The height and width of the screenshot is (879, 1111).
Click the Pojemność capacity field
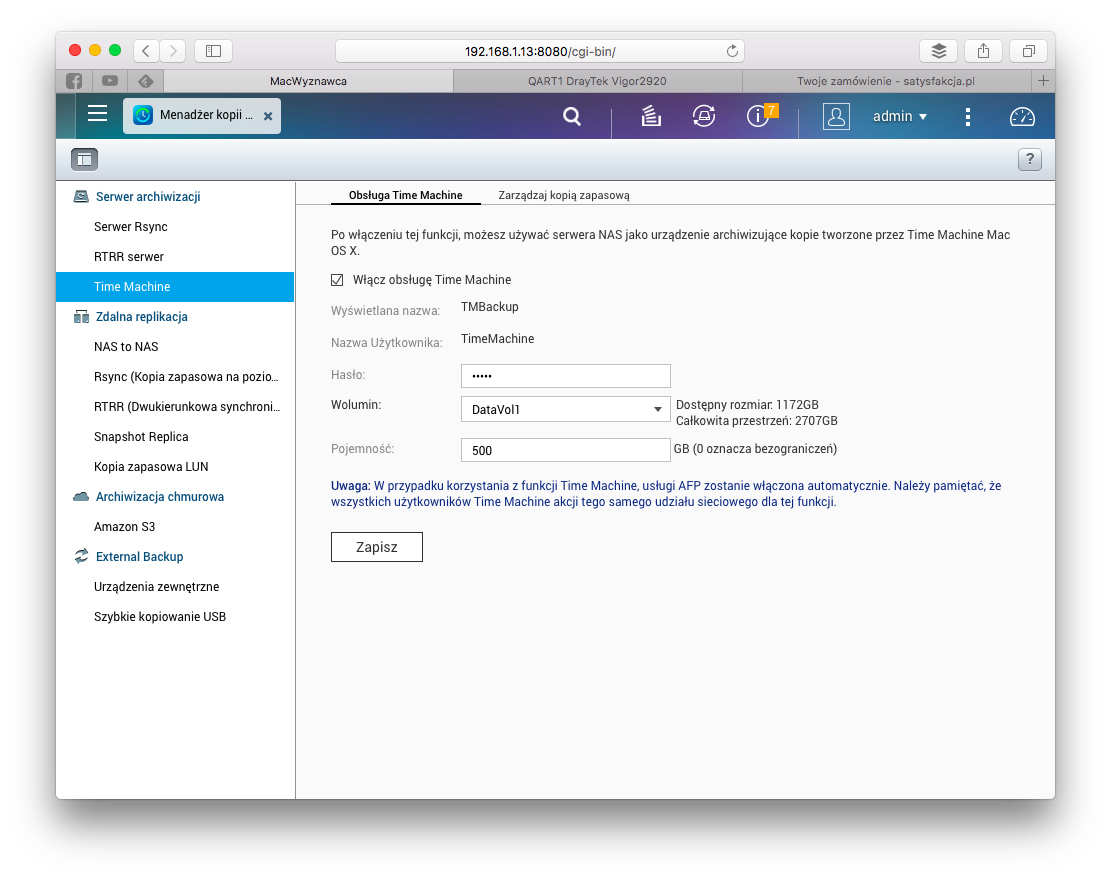pyautogui.click(x=565, y=450)
